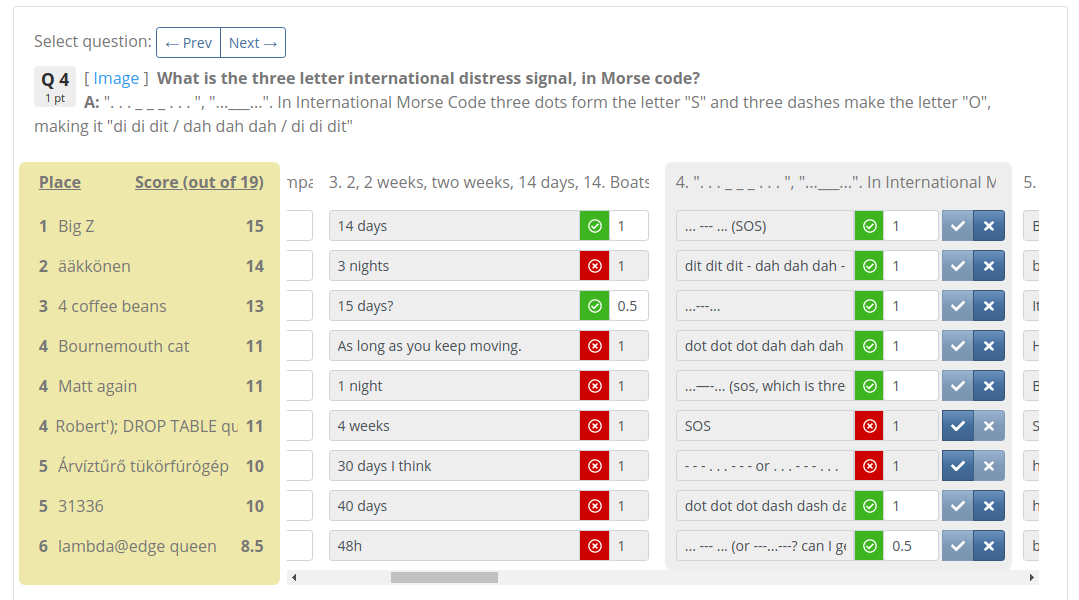Edit the 0.5 score field for "15 days?"
Image resolution: width=1079 pixels, height=600 pixels.
click(x=630, y=305)
